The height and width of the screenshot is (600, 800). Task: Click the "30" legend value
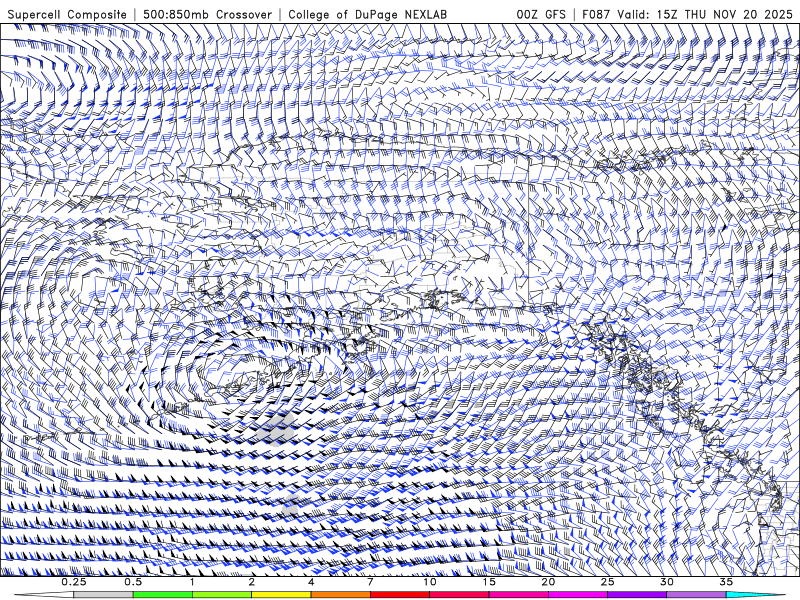(x=667, y=582)
